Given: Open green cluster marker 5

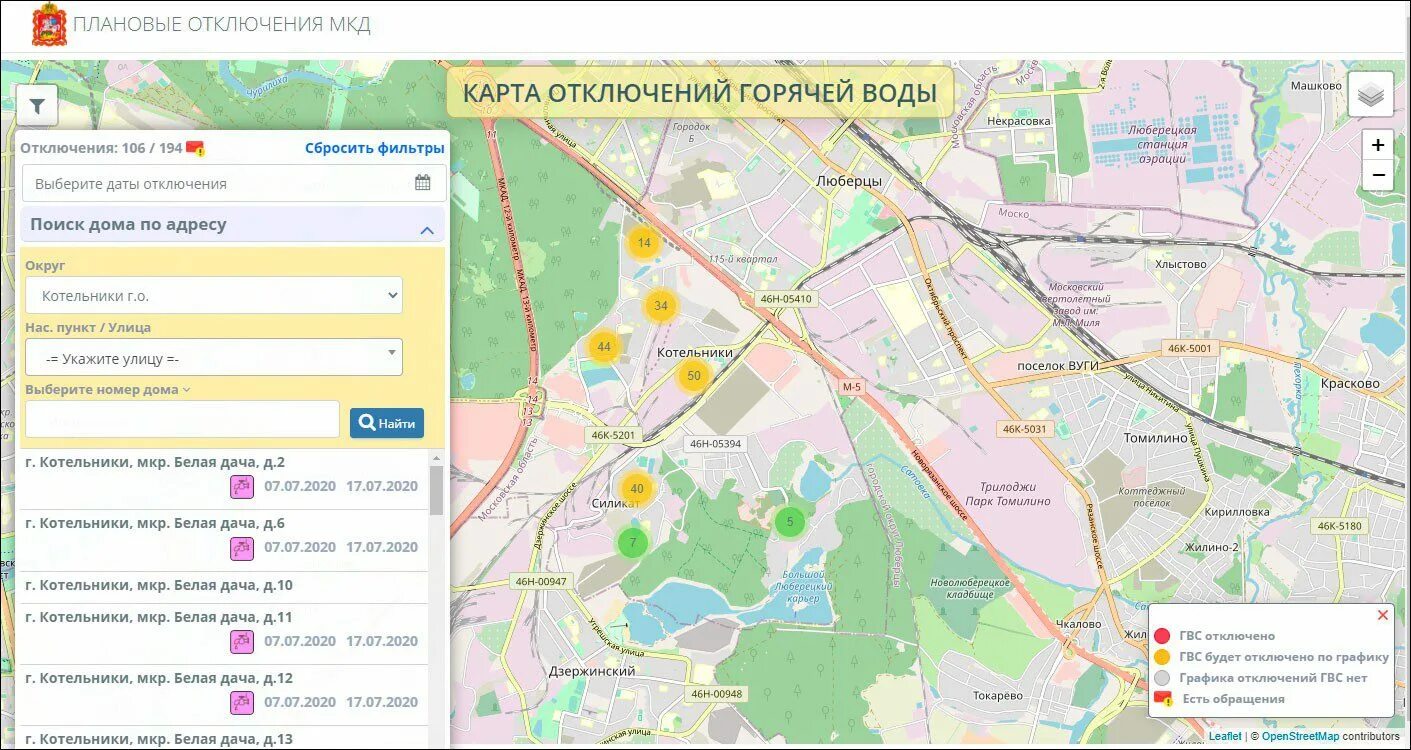Looking at the screenshot, I should 790,521.
